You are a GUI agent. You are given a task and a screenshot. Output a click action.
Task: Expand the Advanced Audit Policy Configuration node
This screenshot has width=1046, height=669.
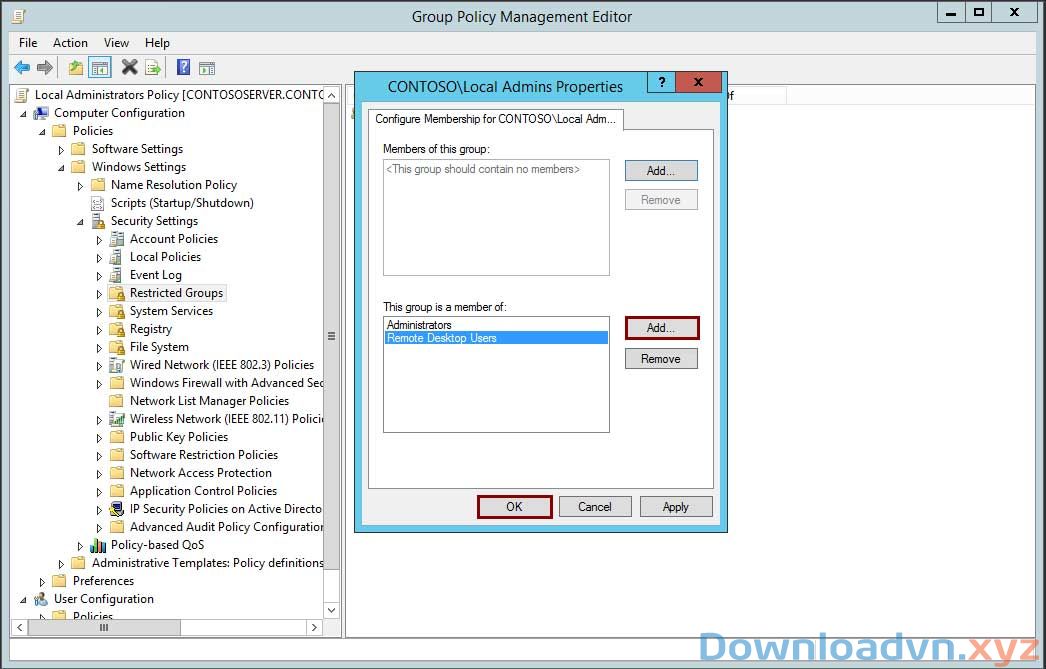point(99,528)
